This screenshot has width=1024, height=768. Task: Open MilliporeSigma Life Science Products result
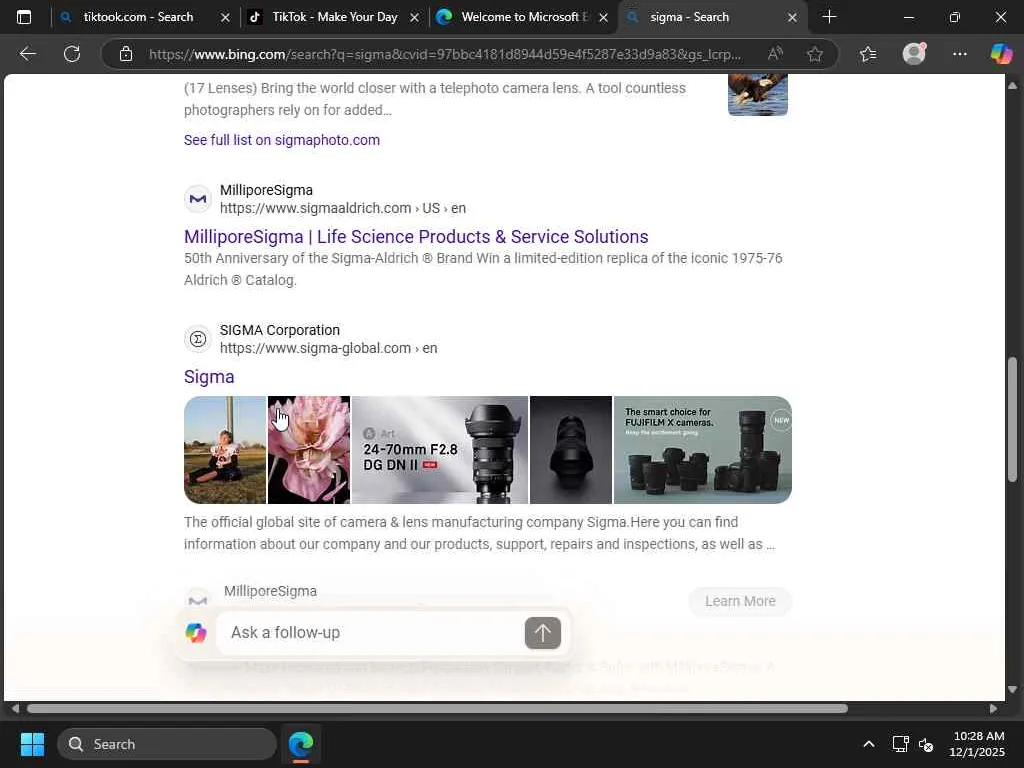[x=416, y=236]
